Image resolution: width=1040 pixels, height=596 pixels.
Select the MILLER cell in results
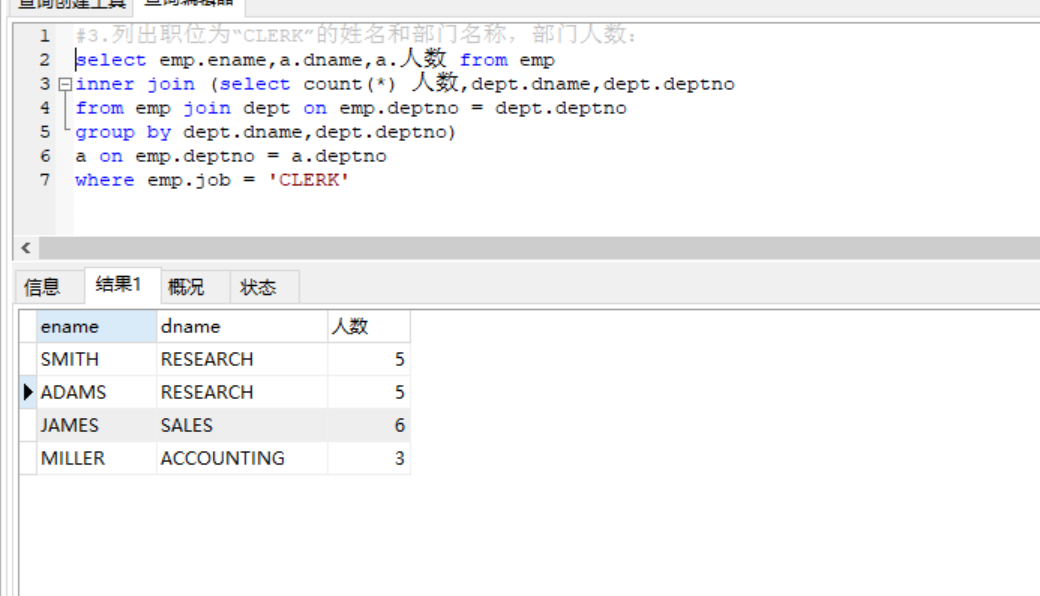tap(95, 458)
